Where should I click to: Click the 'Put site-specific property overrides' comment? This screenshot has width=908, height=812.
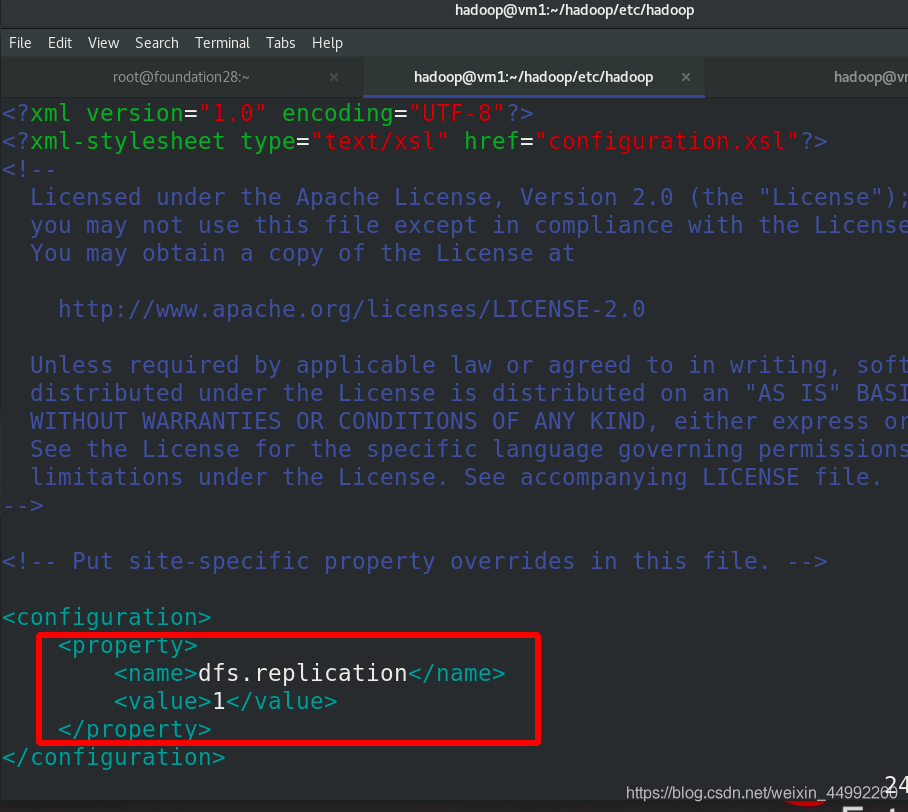coord(415,561)
